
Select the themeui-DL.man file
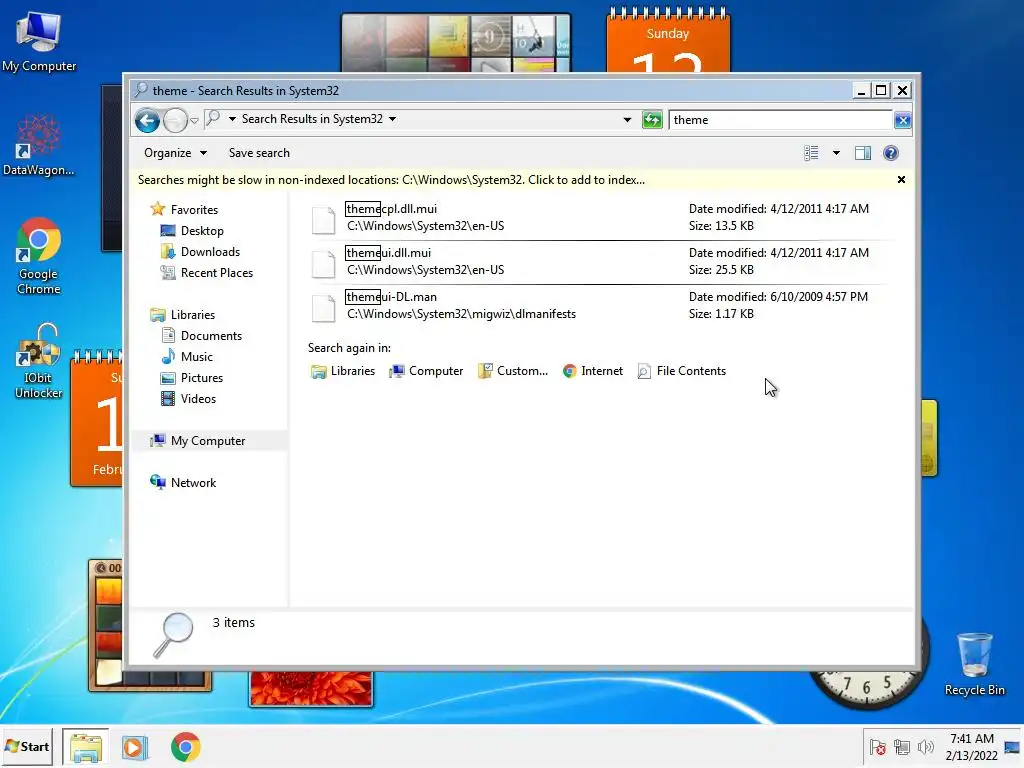click(601, 306)
